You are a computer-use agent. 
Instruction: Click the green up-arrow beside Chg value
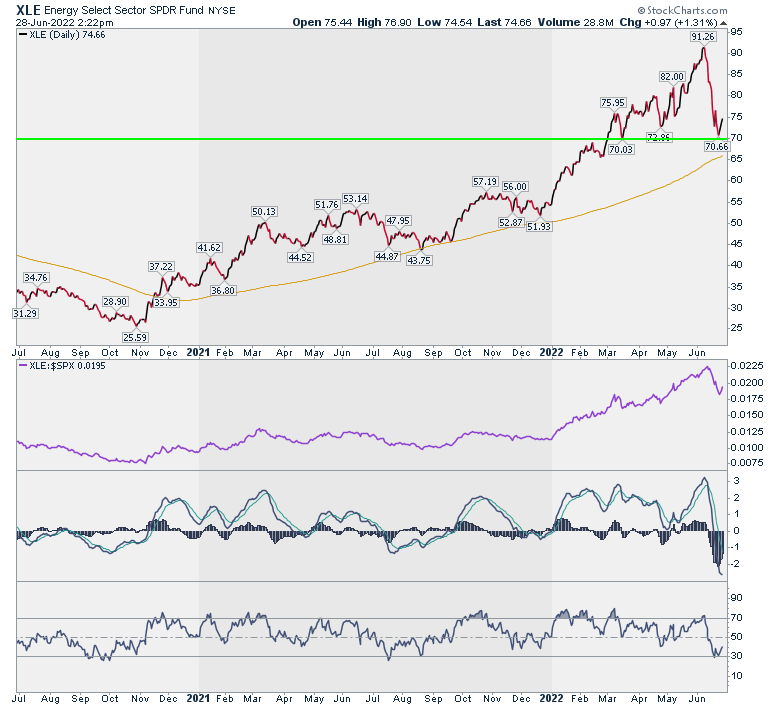pos(723,23)
